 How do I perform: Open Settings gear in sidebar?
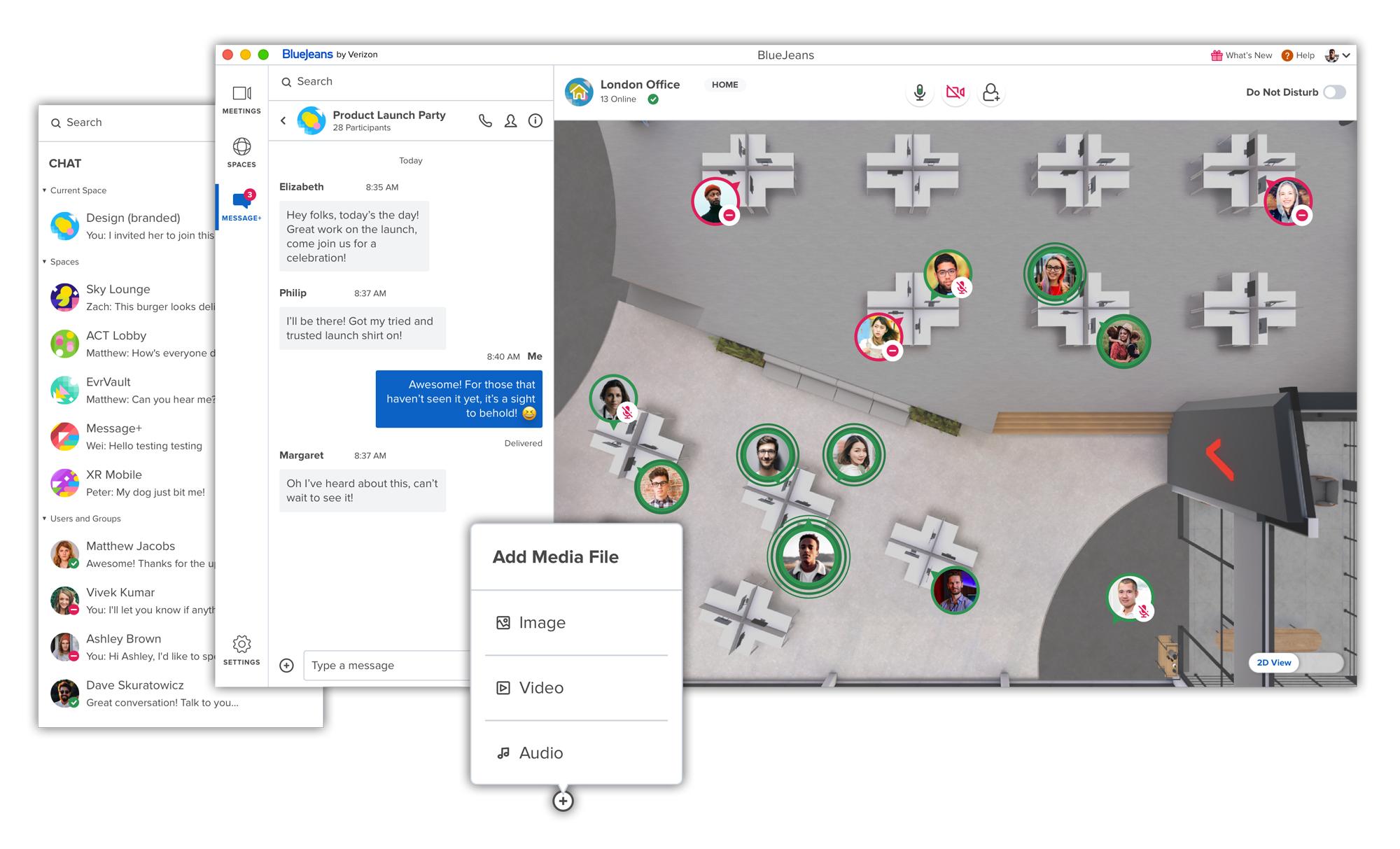click(x=241, y=650)
